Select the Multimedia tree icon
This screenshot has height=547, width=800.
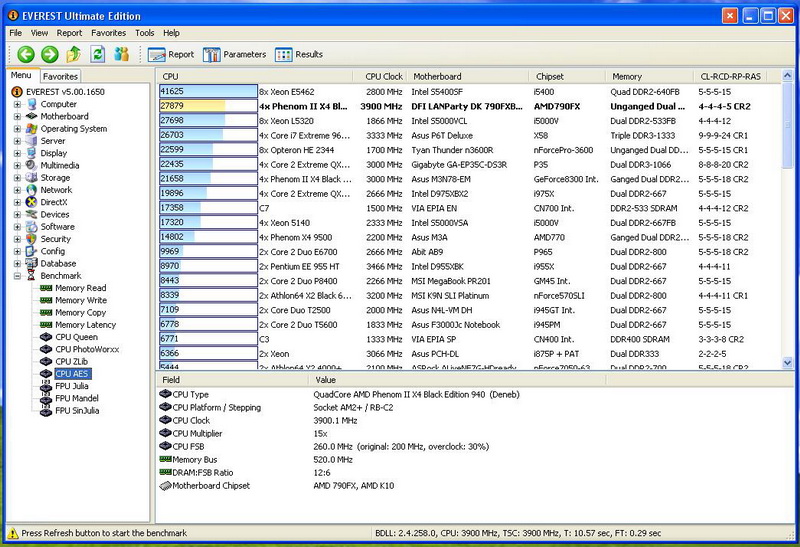32,165
